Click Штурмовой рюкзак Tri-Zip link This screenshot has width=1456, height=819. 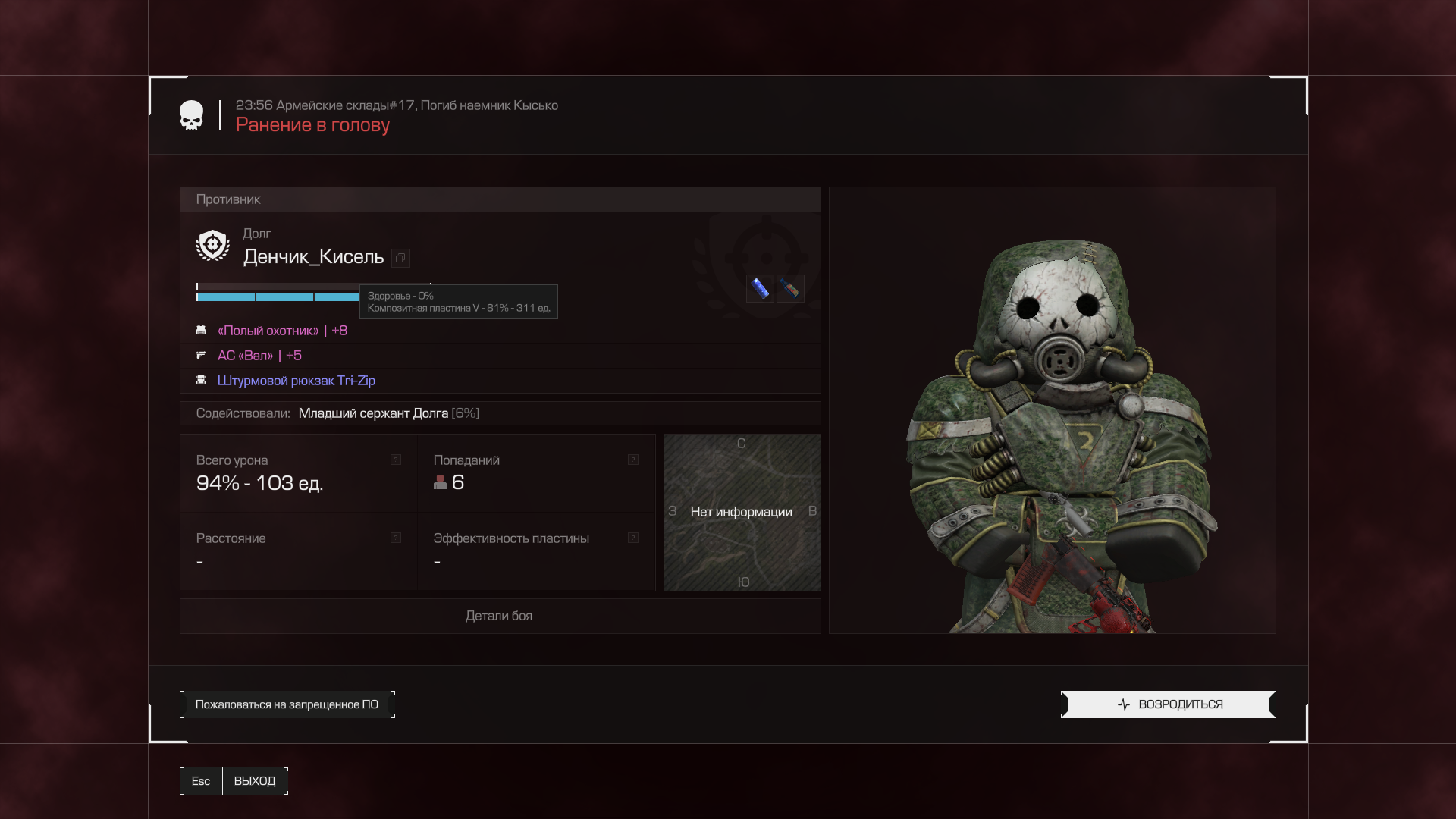coord(297,381)
